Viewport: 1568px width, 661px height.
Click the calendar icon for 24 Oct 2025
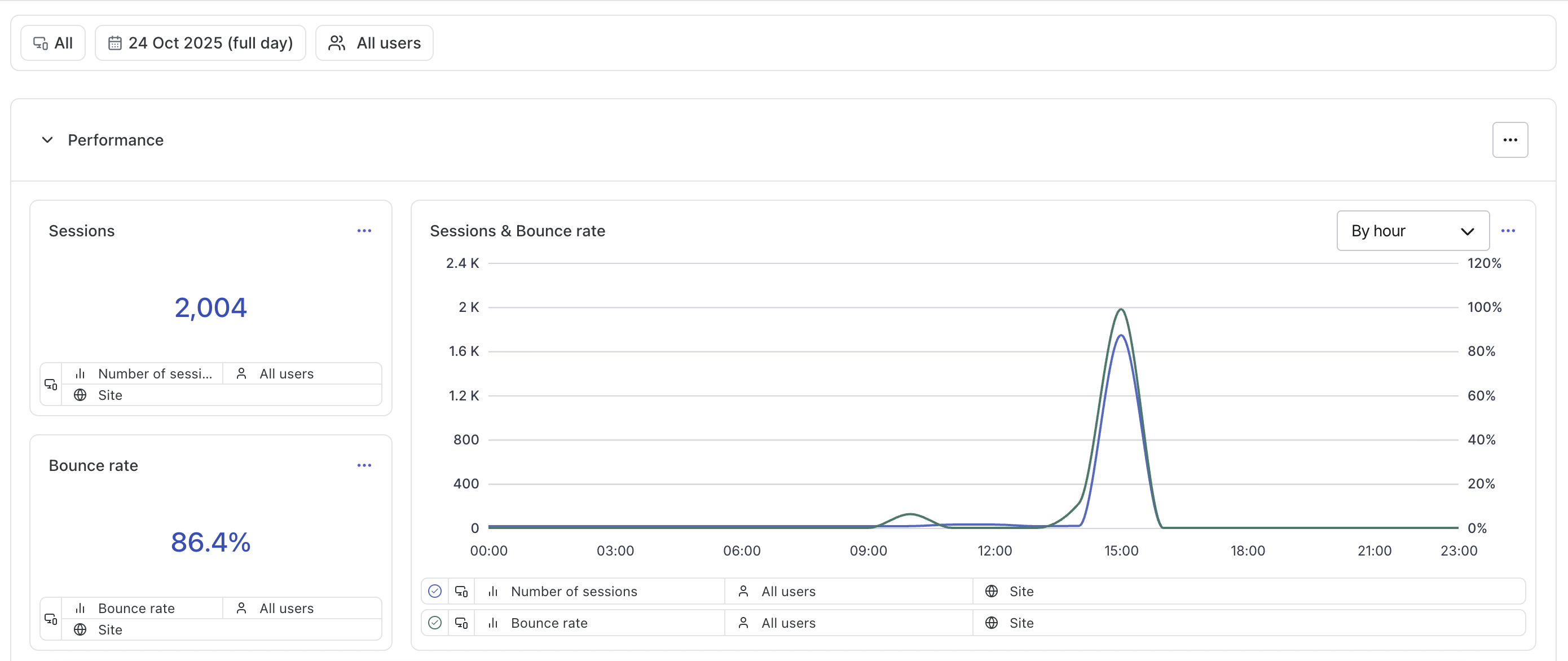pos(114,43)
